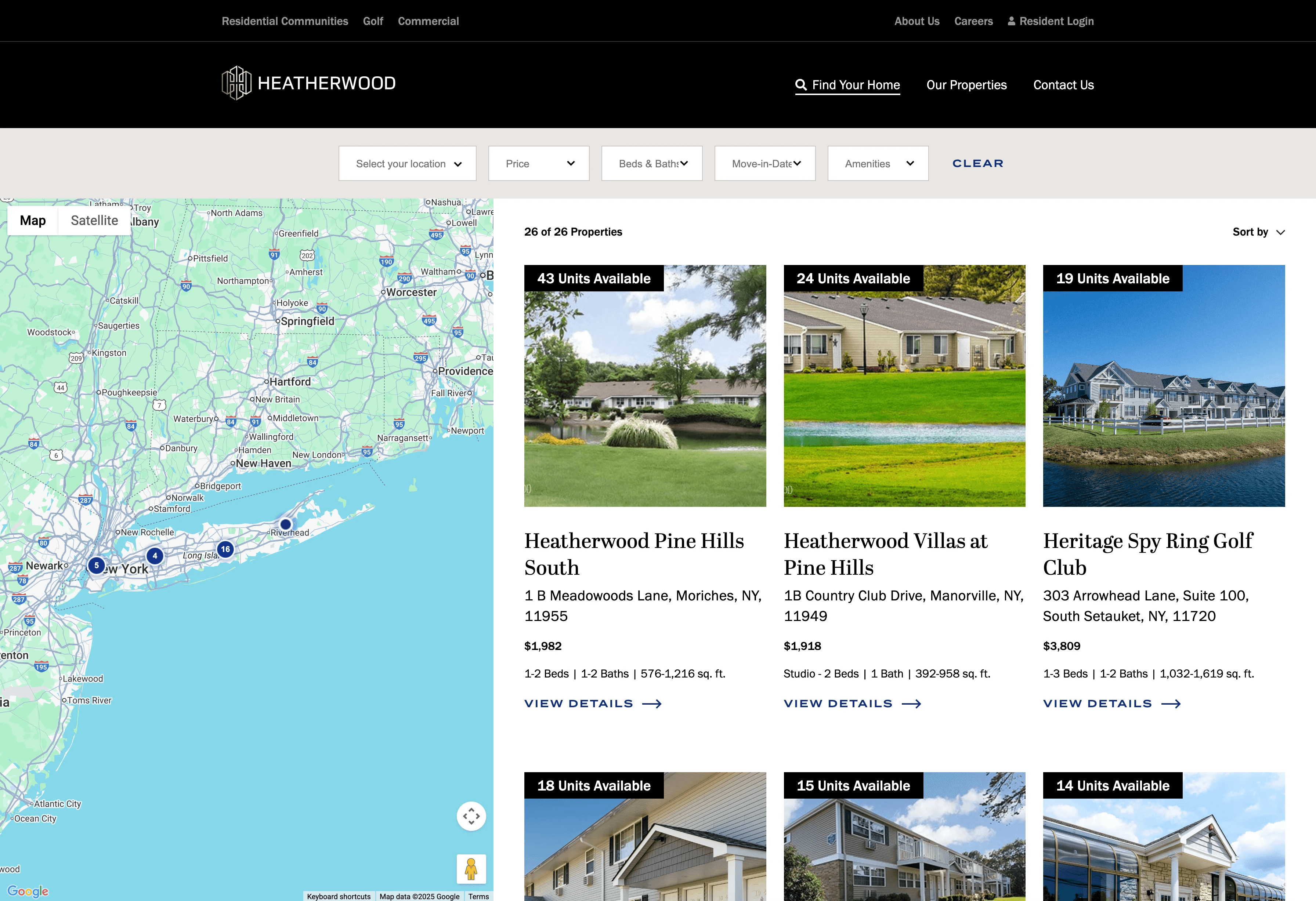This screenshot has height=901, width=1316.
Task: Click the map marker near Riverhead
Action: (x=286, y=524)
